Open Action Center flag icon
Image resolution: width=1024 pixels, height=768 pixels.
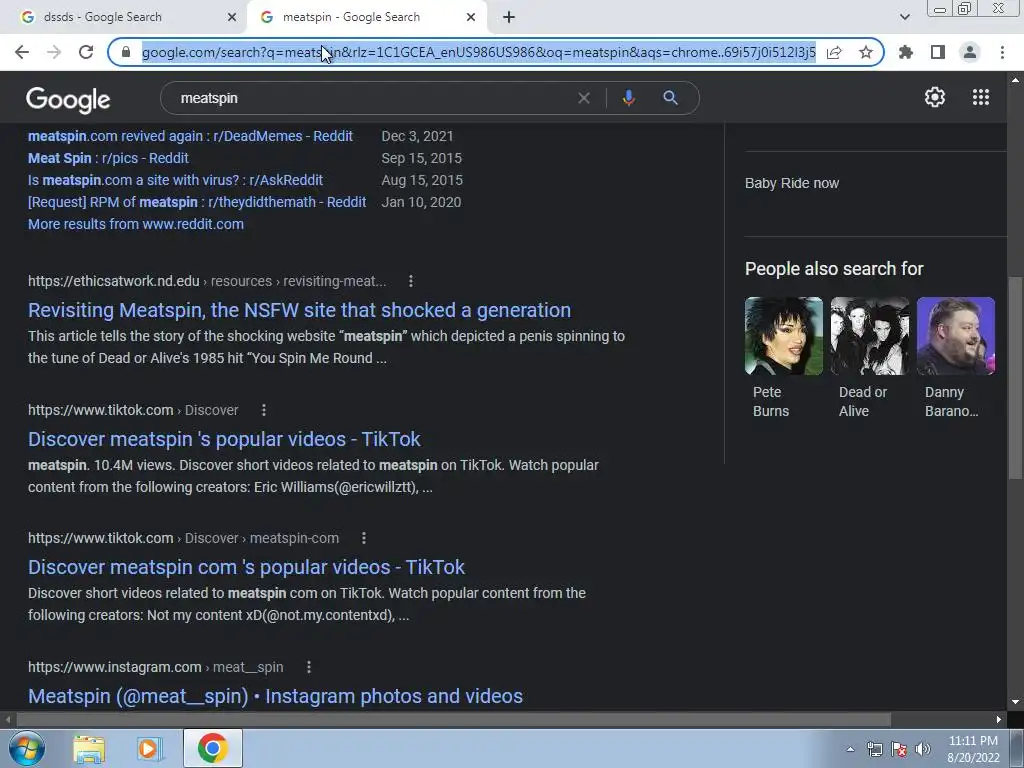click(x=899, y=749)
